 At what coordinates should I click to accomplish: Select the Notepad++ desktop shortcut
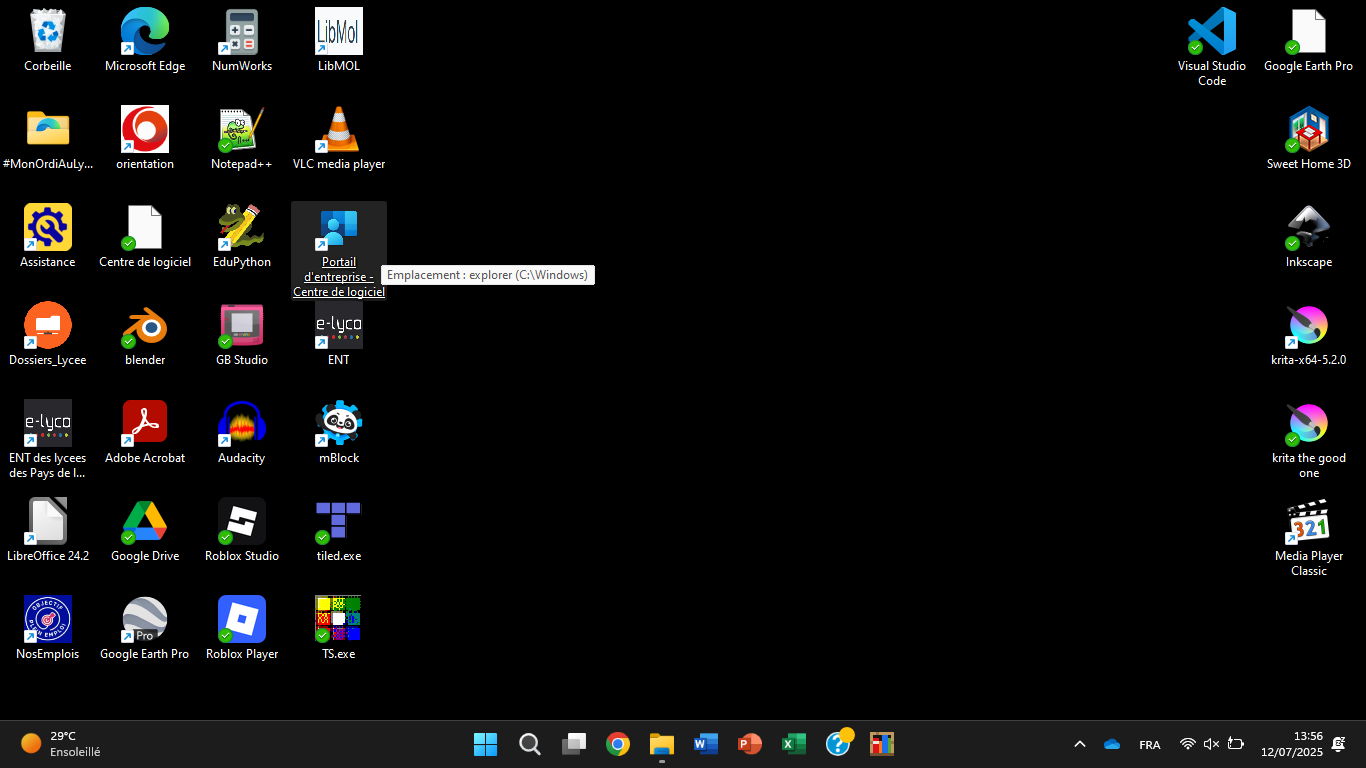pyautogui.click(x=241, y=131)
